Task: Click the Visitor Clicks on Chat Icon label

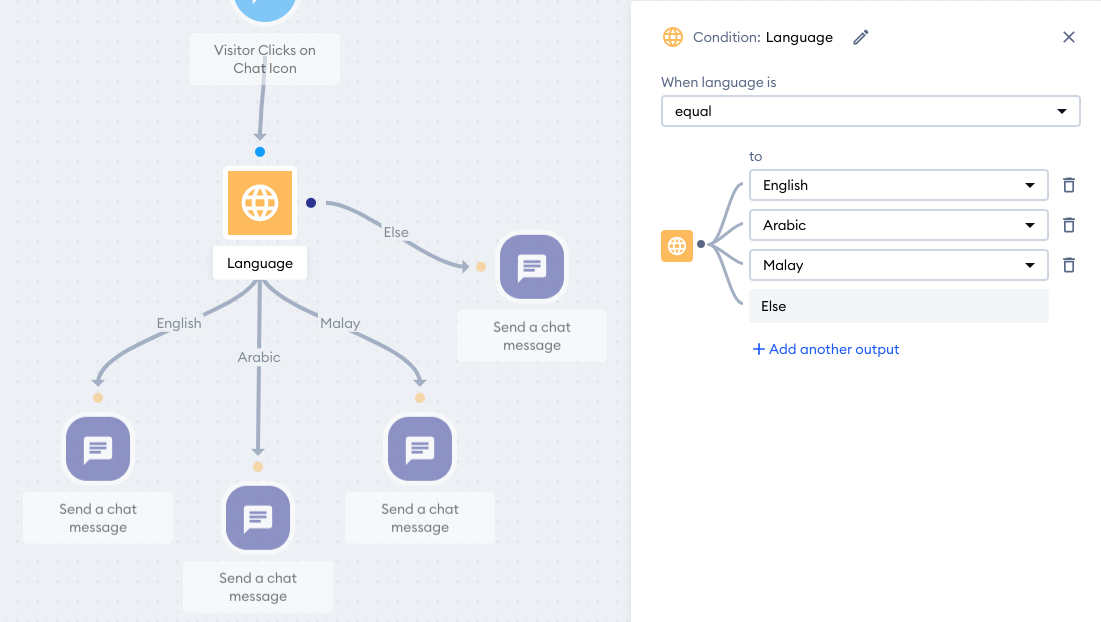Action: 265,59
